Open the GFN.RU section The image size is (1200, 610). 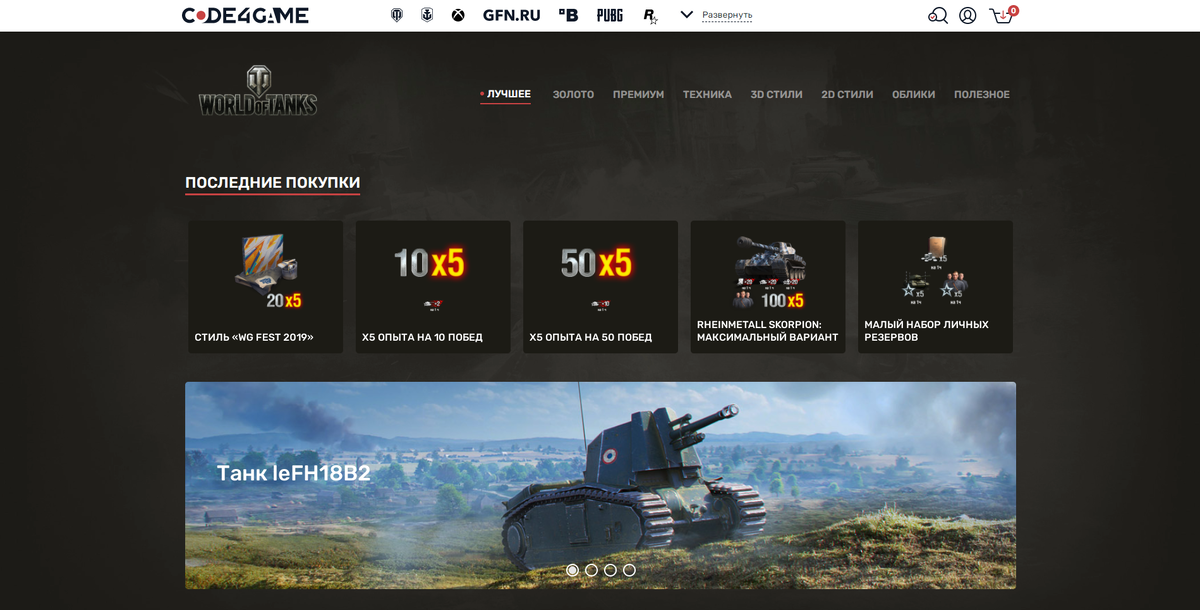pos(511,15)
